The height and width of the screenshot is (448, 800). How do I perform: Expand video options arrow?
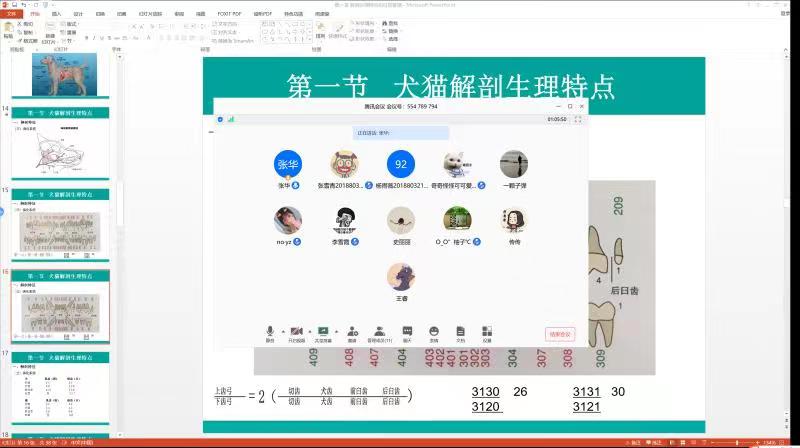tap(309, 330)
